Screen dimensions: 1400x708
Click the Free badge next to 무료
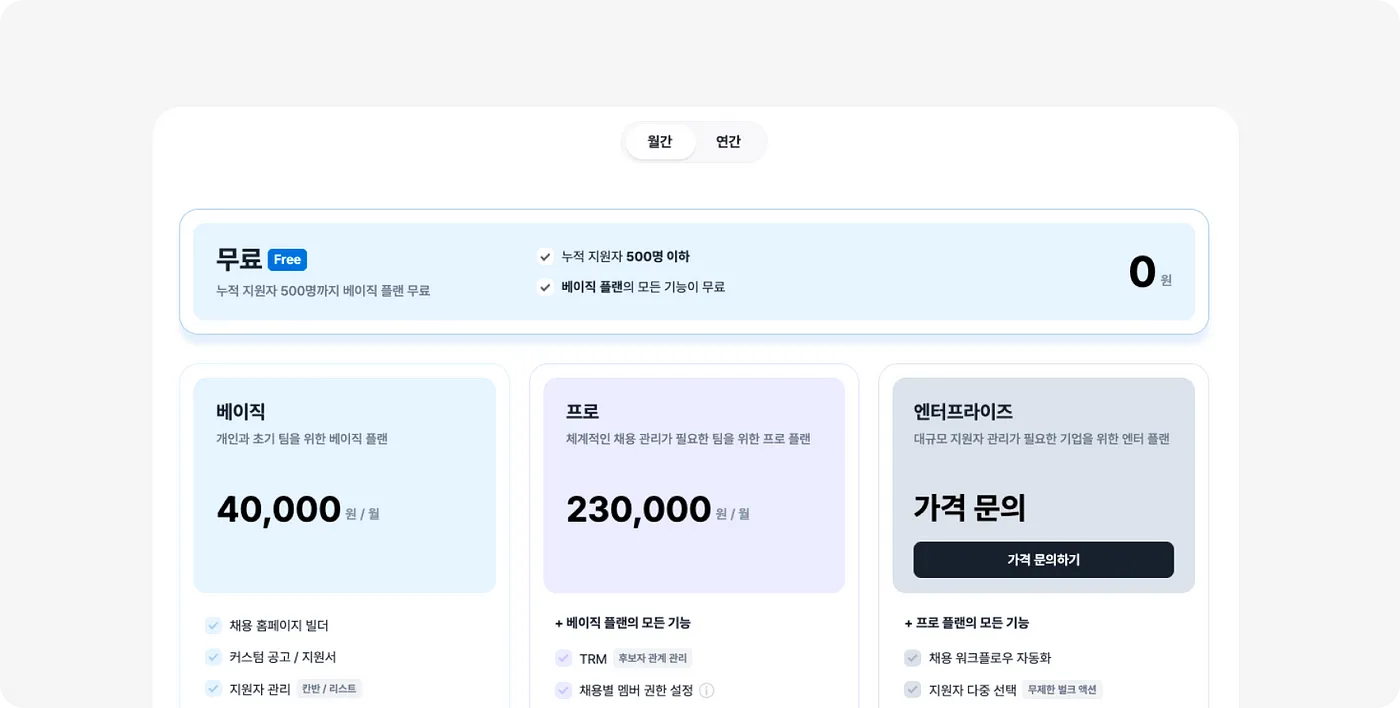(287, 260)
